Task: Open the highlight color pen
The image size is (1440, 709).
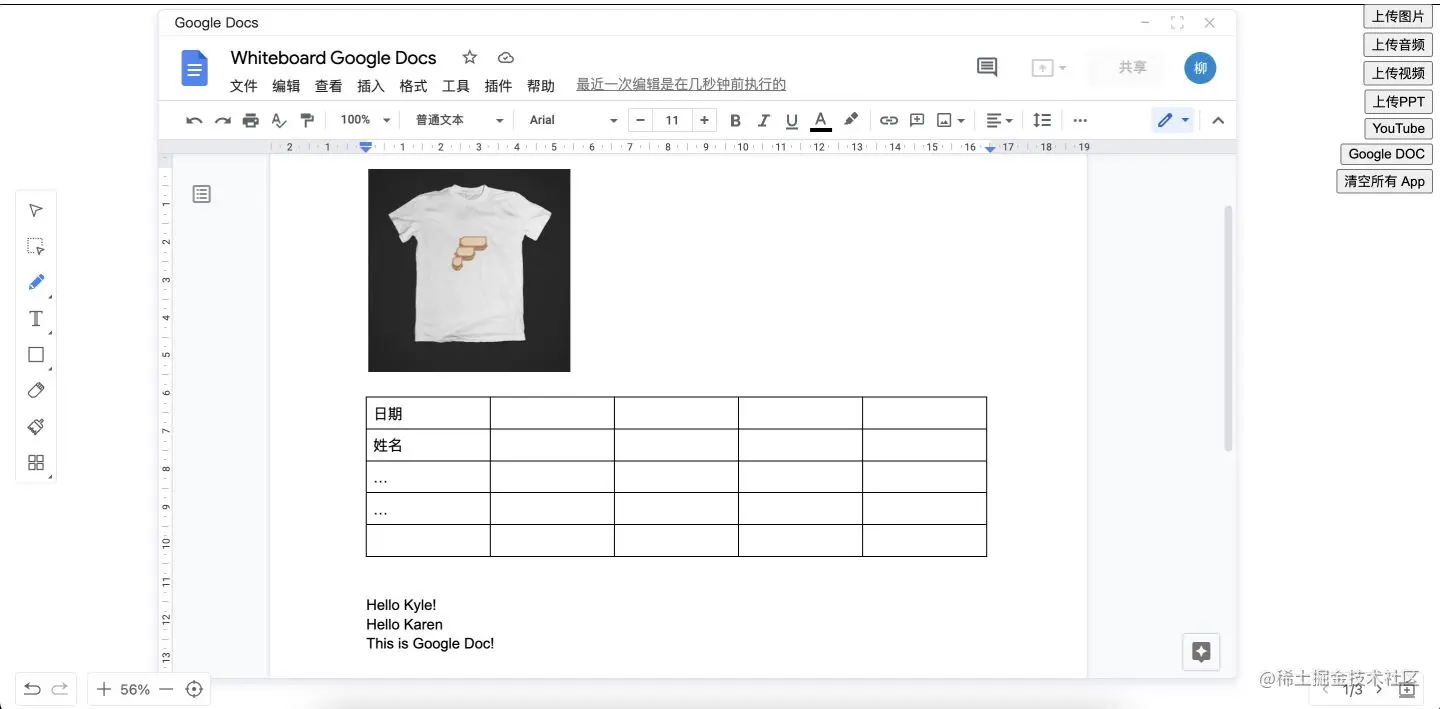Action: [851, 120]
